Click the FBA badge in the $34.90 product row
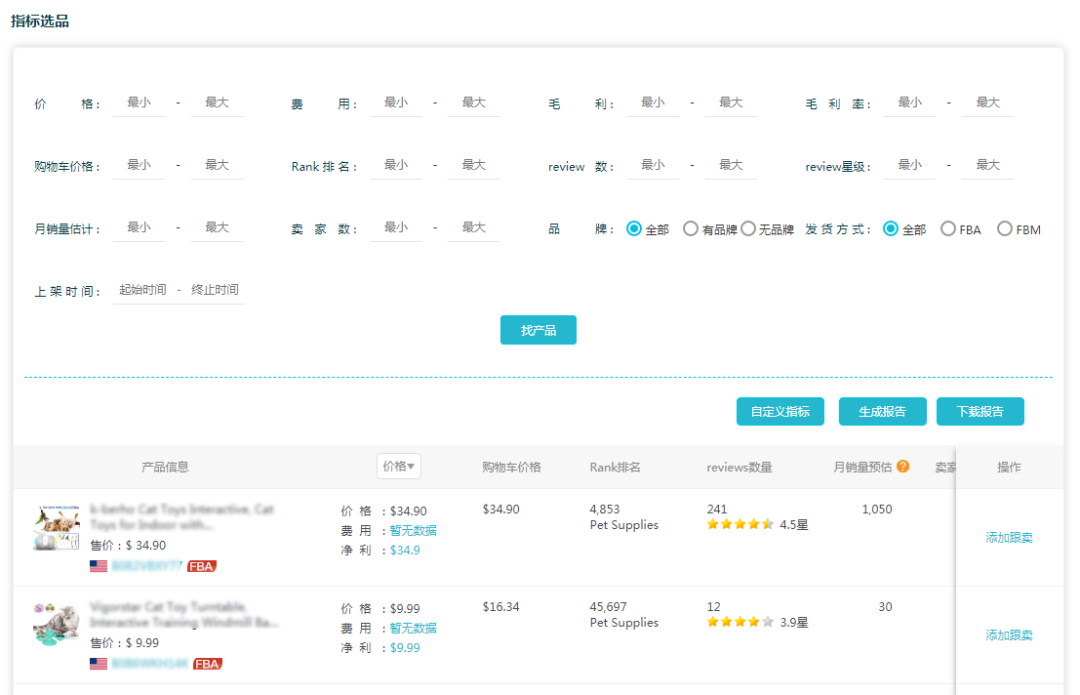The image size is (1080, 695). click(202, 566)
